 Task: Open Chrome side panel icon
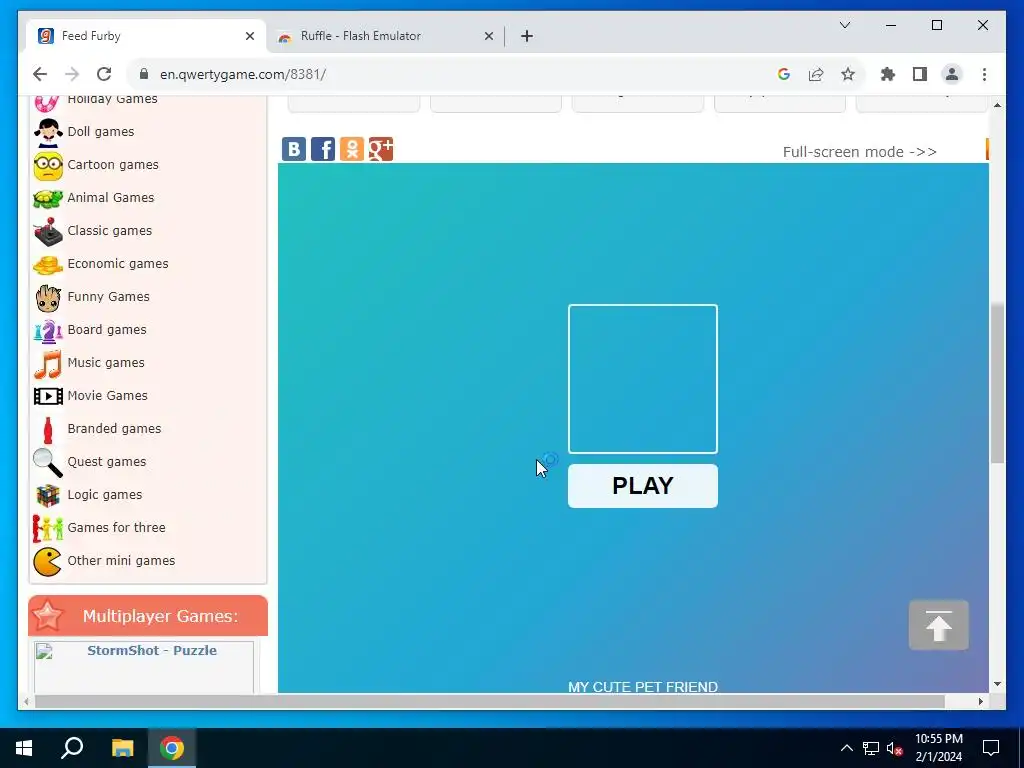(920, 74)
